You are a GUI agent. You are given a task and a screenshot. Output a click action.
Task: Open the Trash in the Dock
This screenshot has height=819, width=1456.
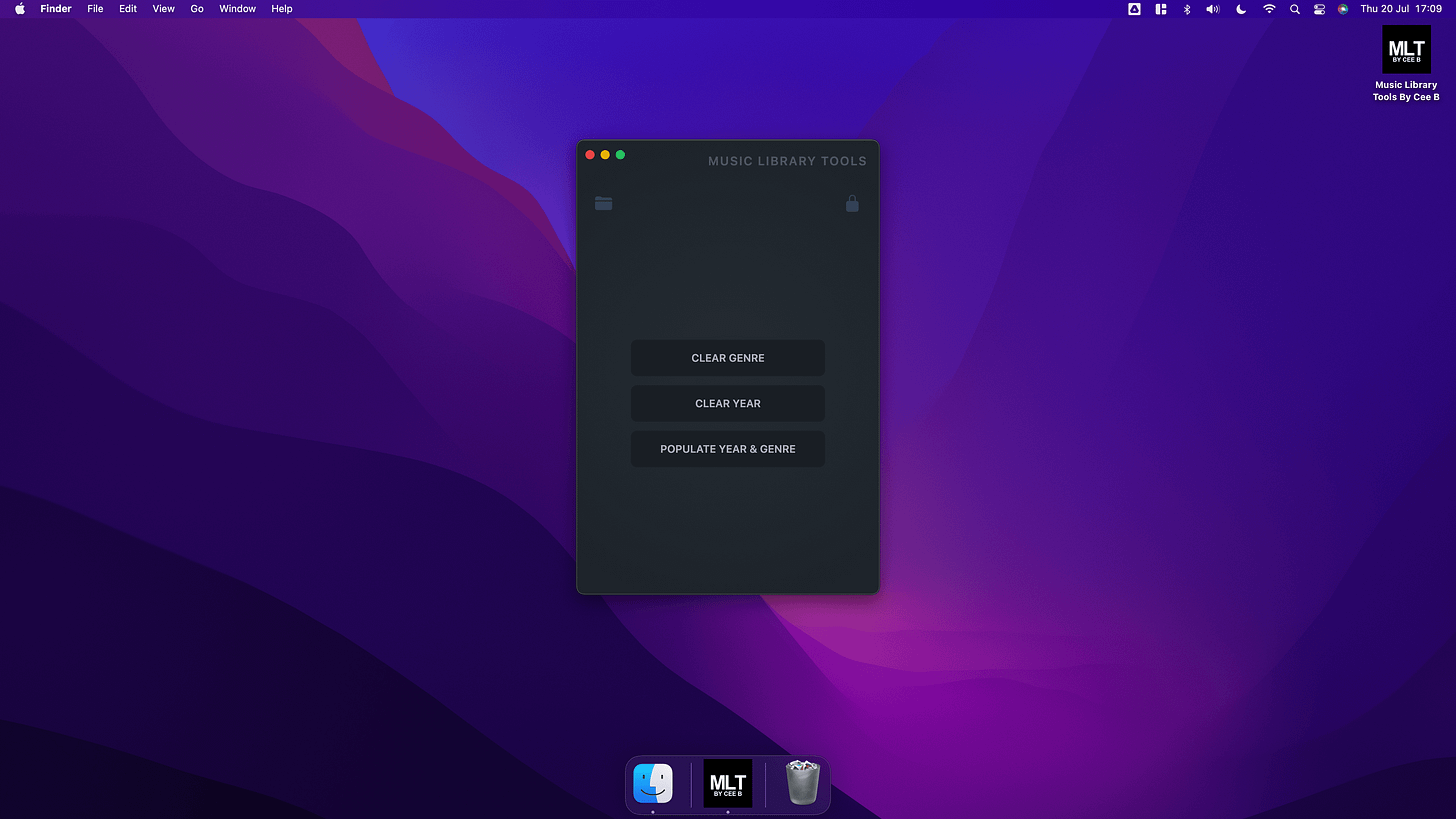(802, 783)
